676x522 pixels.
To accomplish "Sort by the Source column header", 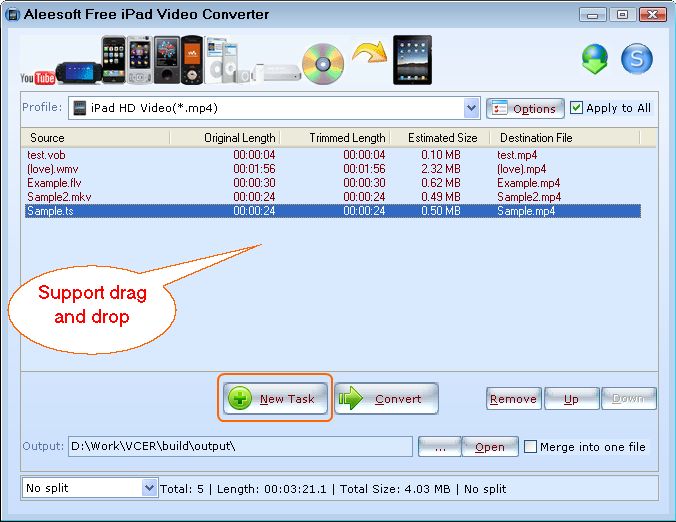I will coord(95,138).
